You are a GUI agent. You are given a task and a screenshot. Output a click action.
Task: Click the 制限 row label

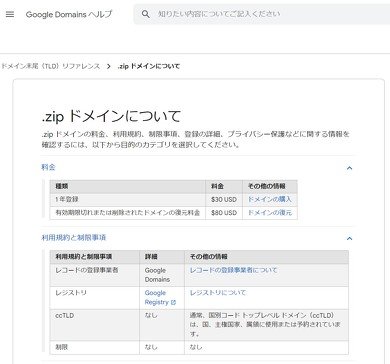coord(61,347)
